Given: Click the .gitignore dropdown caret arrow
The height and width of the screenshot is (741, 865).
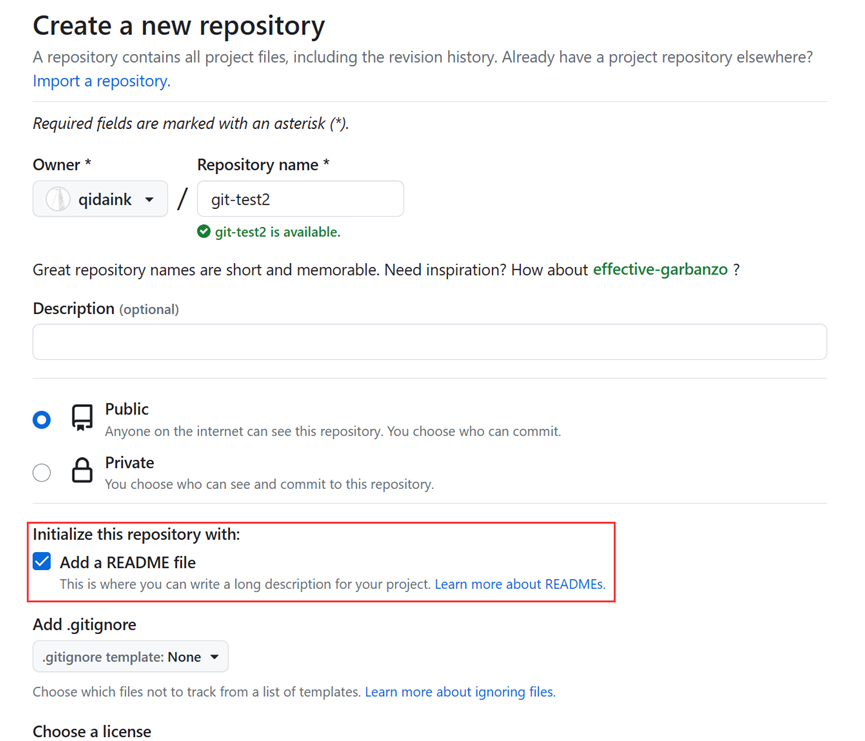Looking at the screenshot, I should 214,657.
